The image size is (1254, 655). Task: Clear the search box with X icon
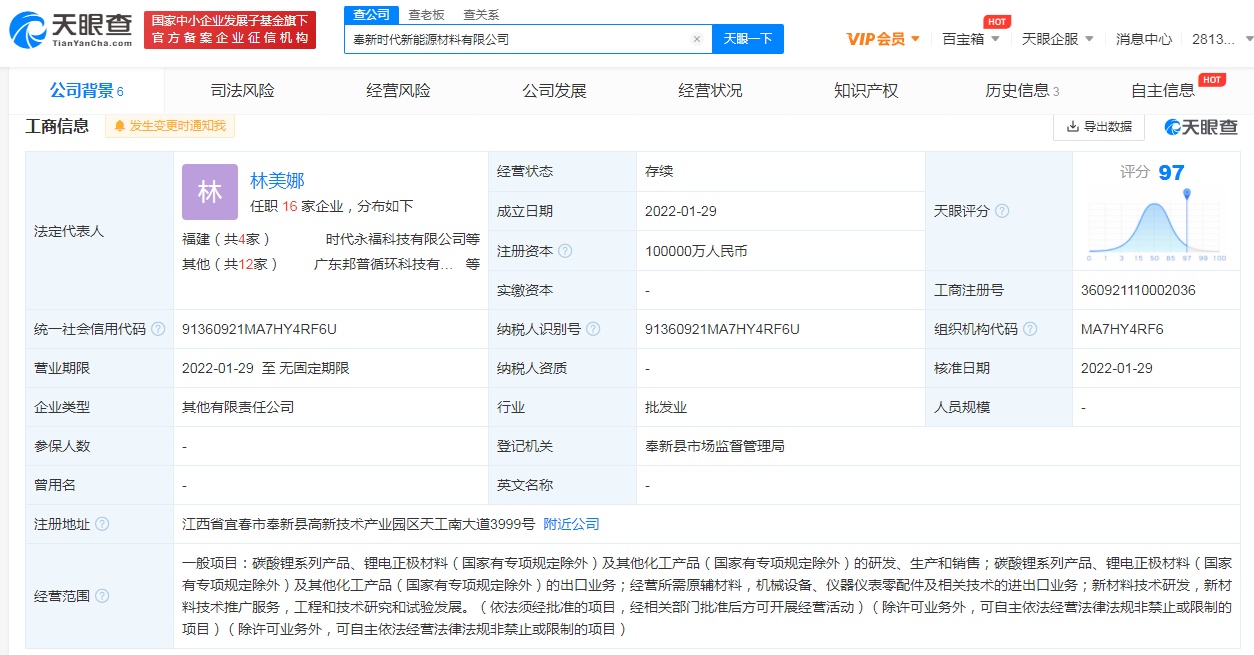[697, 39]
